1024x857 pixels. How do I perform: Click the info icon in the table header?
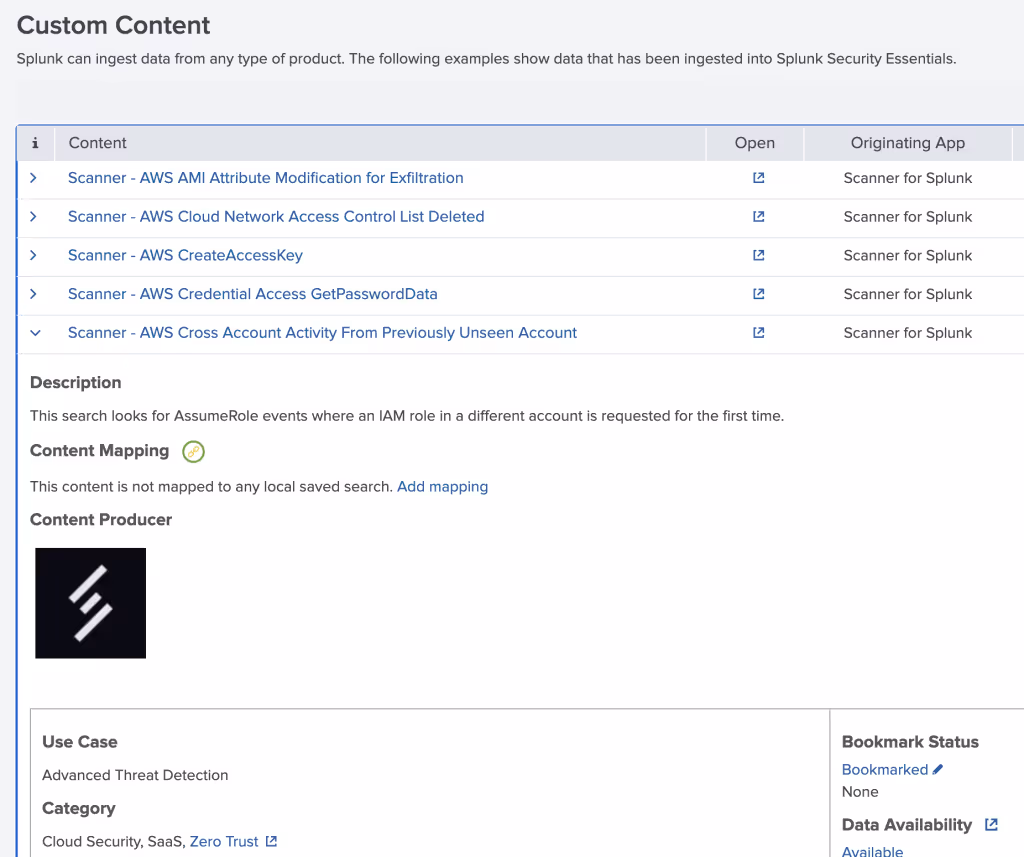click(35, 143)
